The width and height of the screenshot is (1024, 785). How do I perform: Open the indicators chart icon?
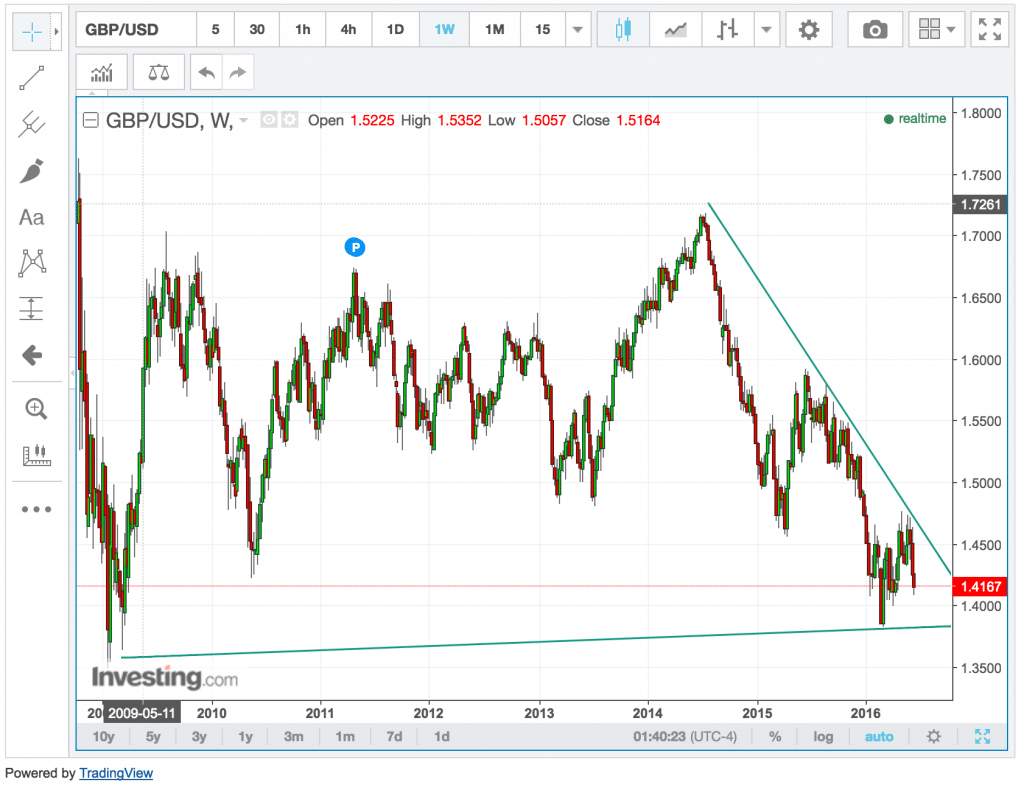pyautogui.click(x=102, y=72)
